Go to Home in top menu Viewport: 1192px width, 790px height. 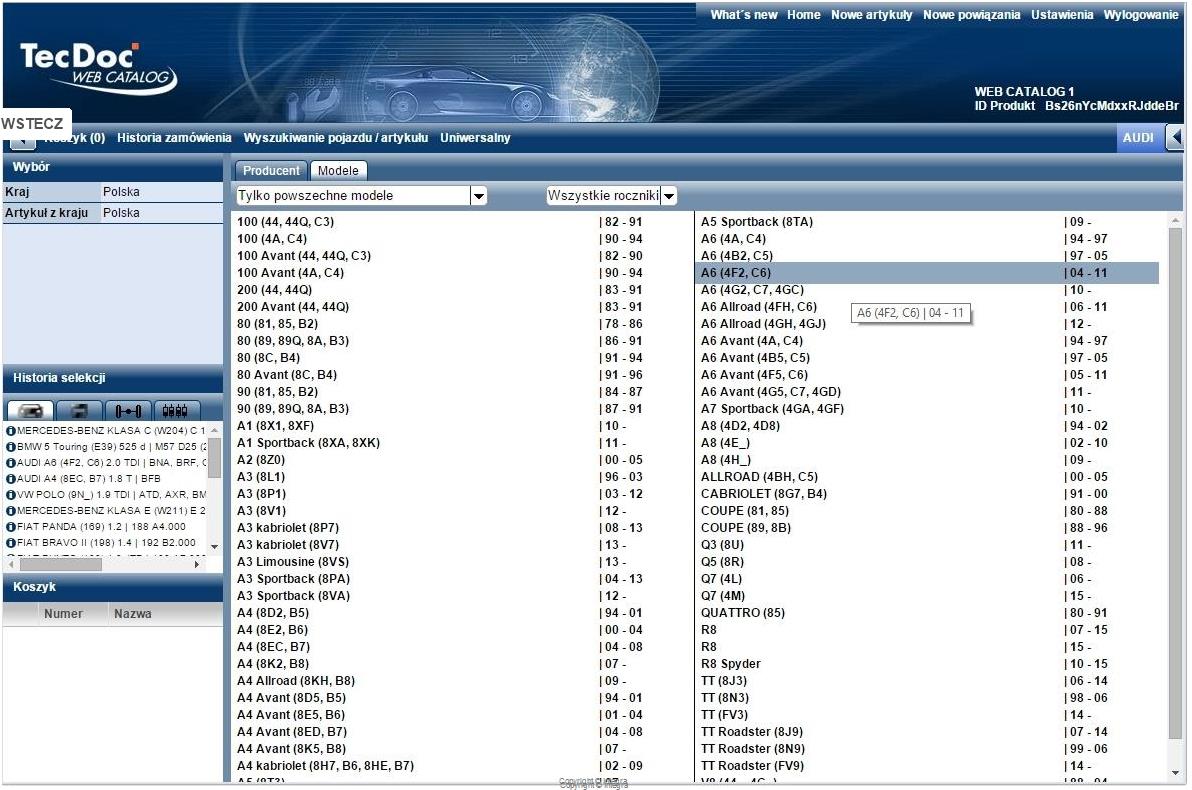tap(804, 14)
